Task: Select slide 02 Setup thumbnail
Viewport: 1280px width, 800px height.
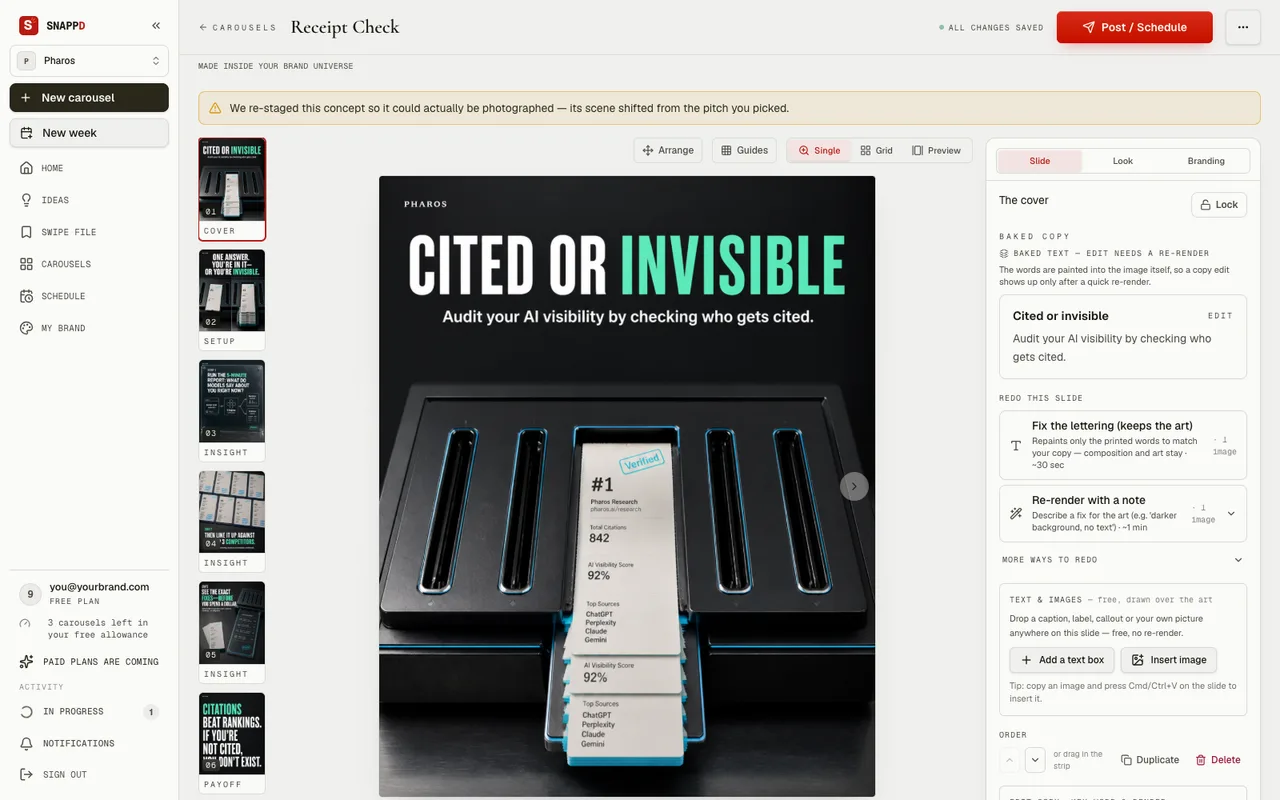Action: pyautogui.click(x=232, y=298)
